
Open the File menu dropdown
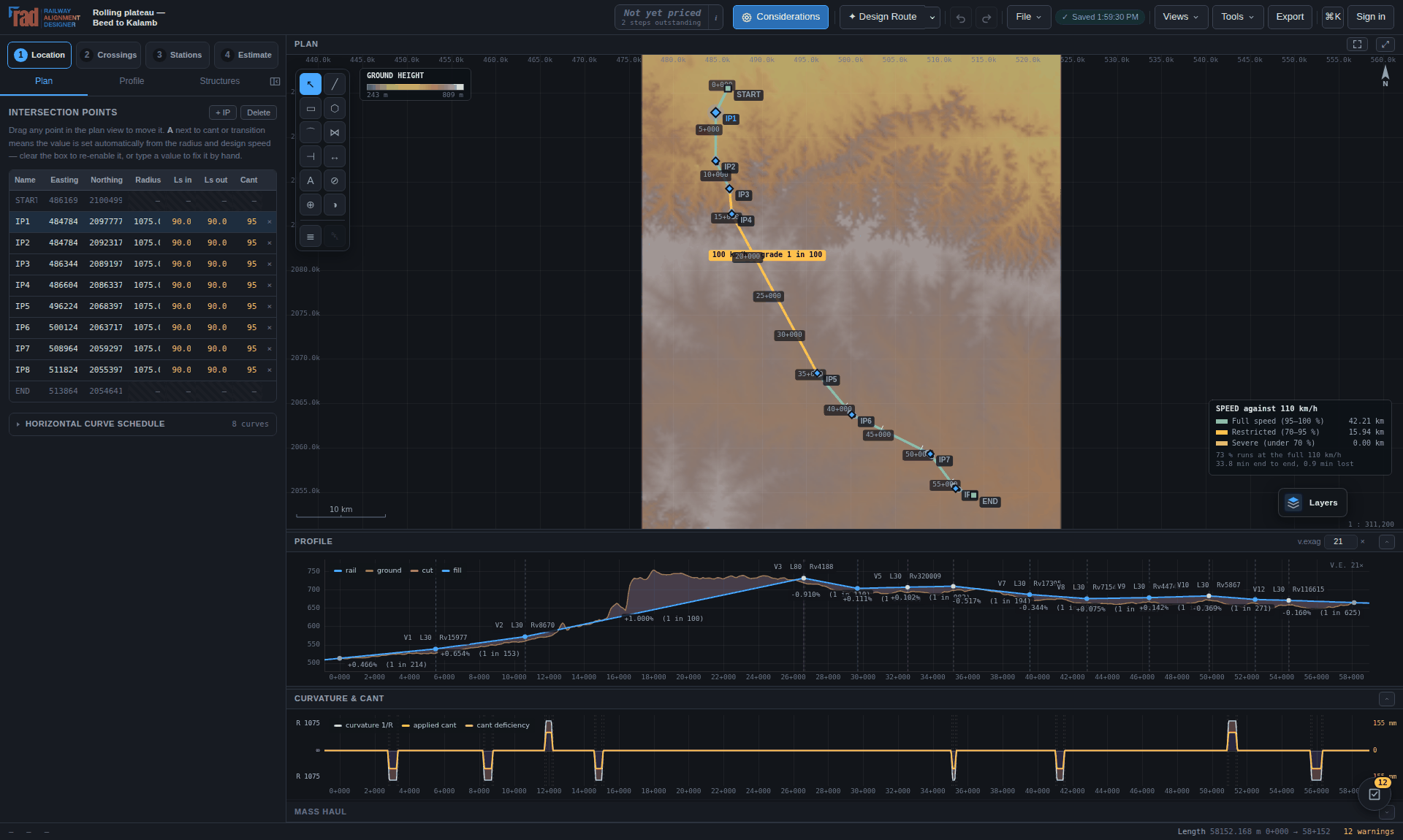[1029, 17]
